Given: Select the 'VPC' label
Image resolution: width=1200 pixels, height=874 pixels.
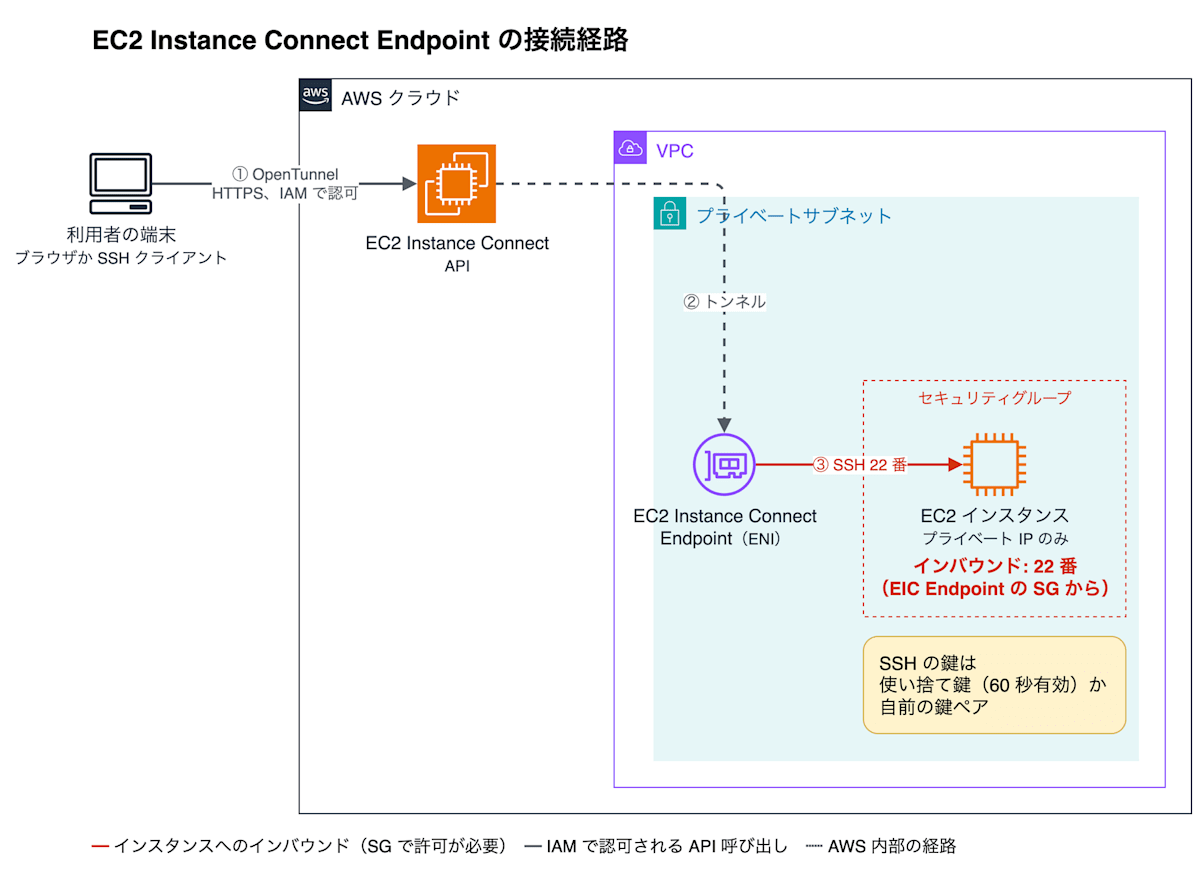Looking at the screenshot, I should pyautogui.click(x=675, y=151).
